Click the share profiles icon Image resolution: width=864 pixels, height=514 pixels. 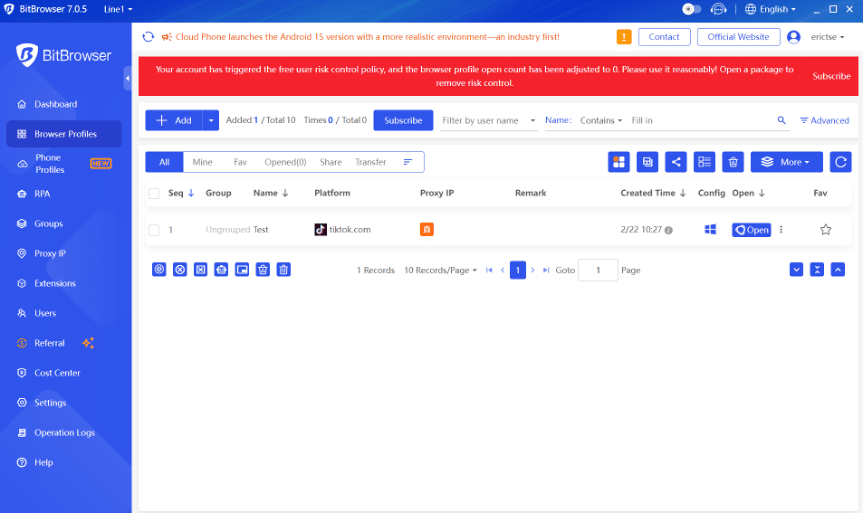pyautogui.click(x=676, y=162)
